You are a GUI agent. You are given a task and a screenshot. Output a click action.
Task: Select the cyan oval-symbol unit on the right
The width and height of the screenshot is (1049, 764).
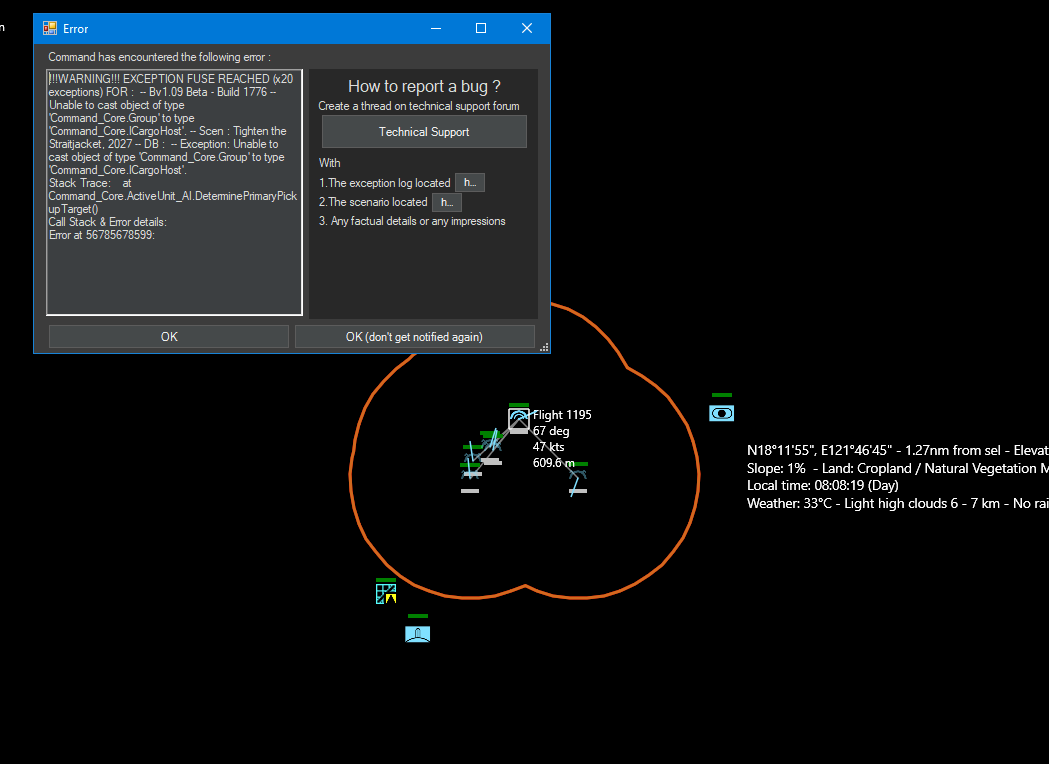(x=721, y=413)
